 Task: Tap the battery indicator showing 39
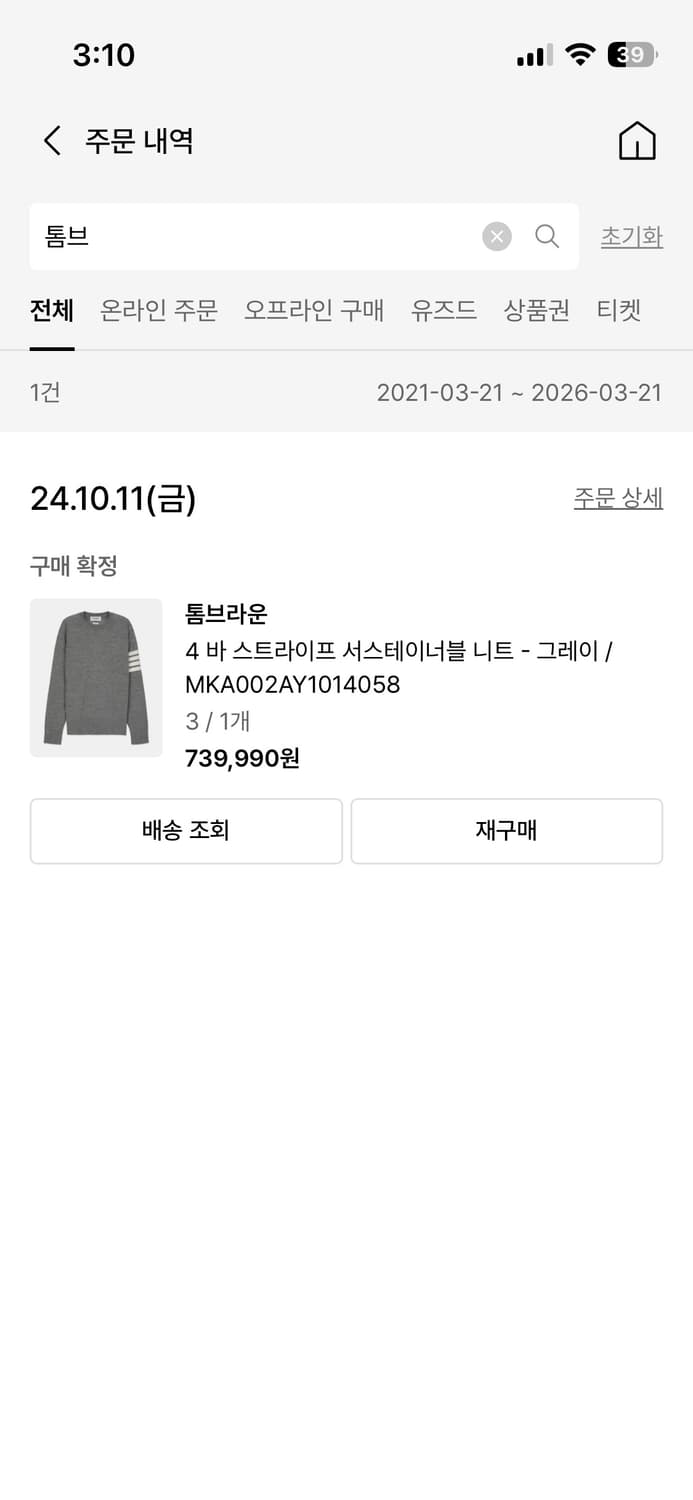point(628,55)
